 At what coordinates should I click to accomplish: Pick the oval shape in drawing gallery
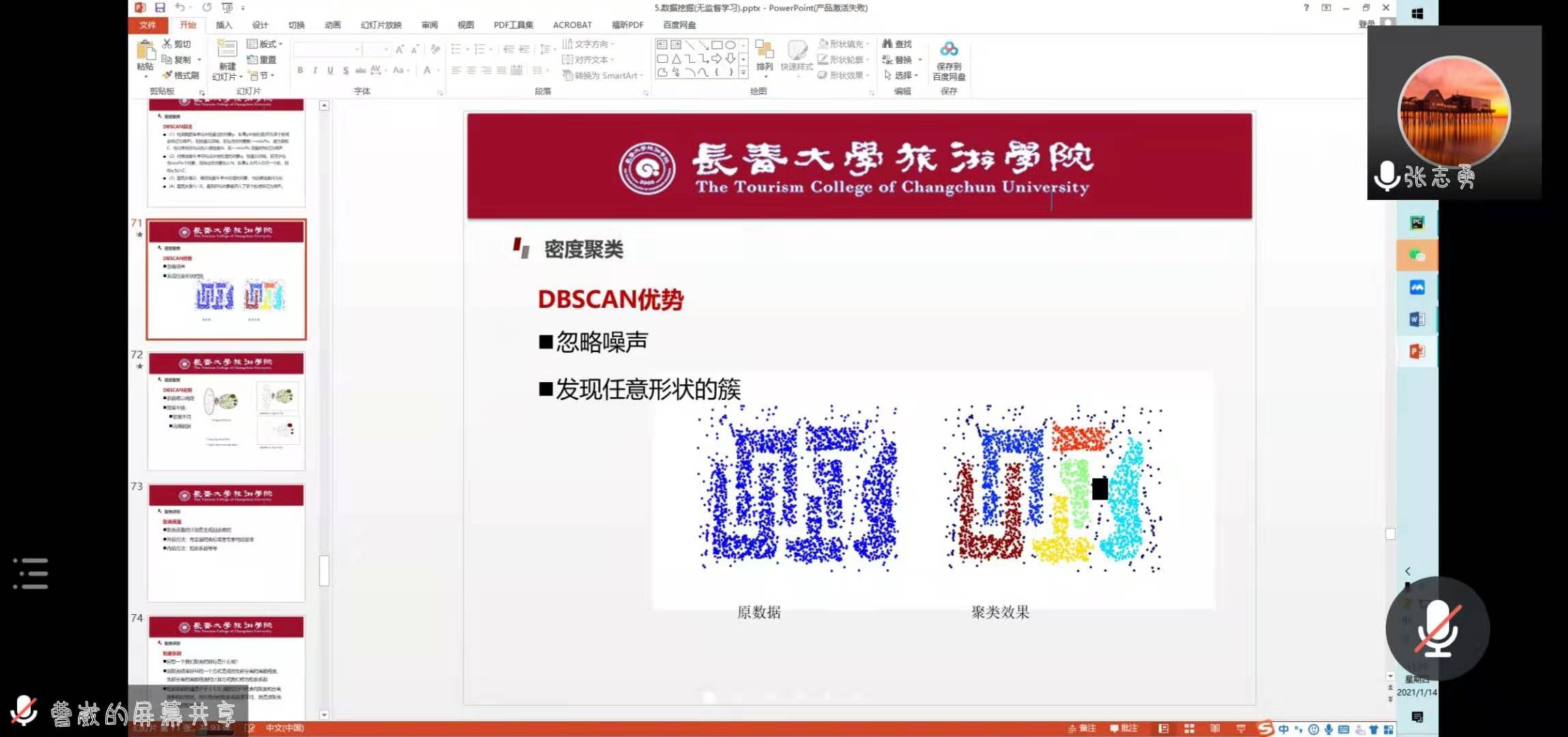pos(730,44)
